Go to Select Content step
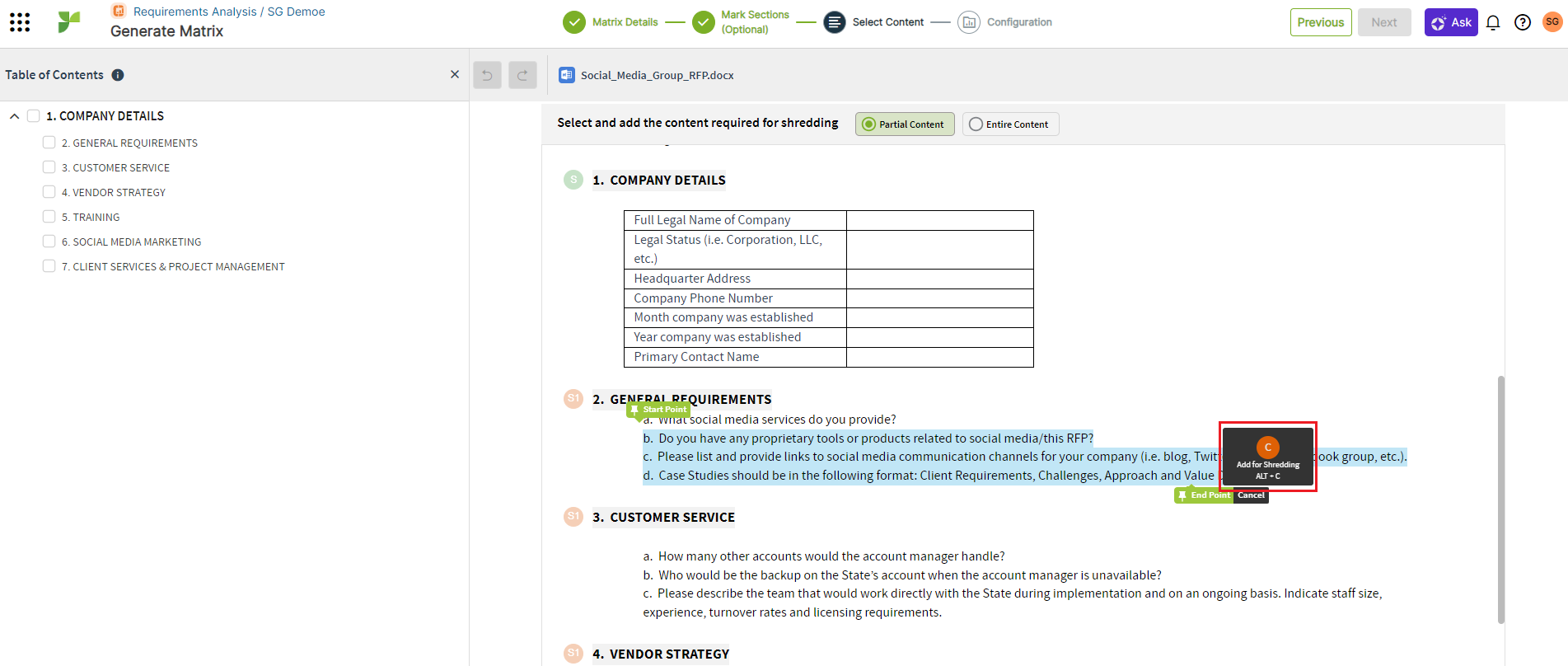1568x666 pixels. 887,22
